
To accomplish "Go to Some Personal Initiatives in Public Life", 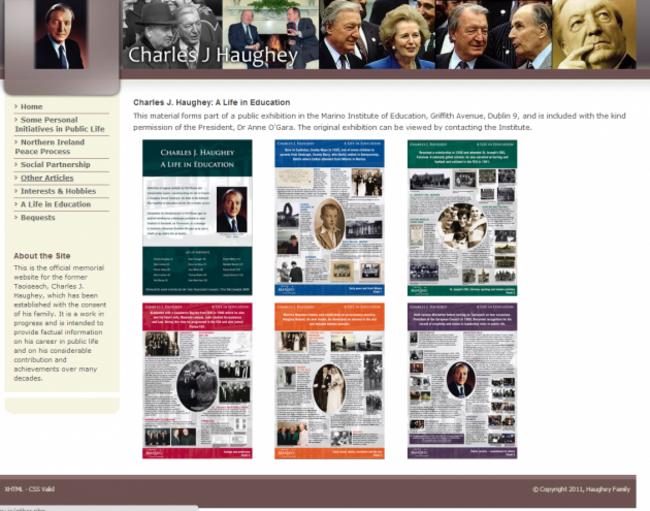I will (60, 124).
